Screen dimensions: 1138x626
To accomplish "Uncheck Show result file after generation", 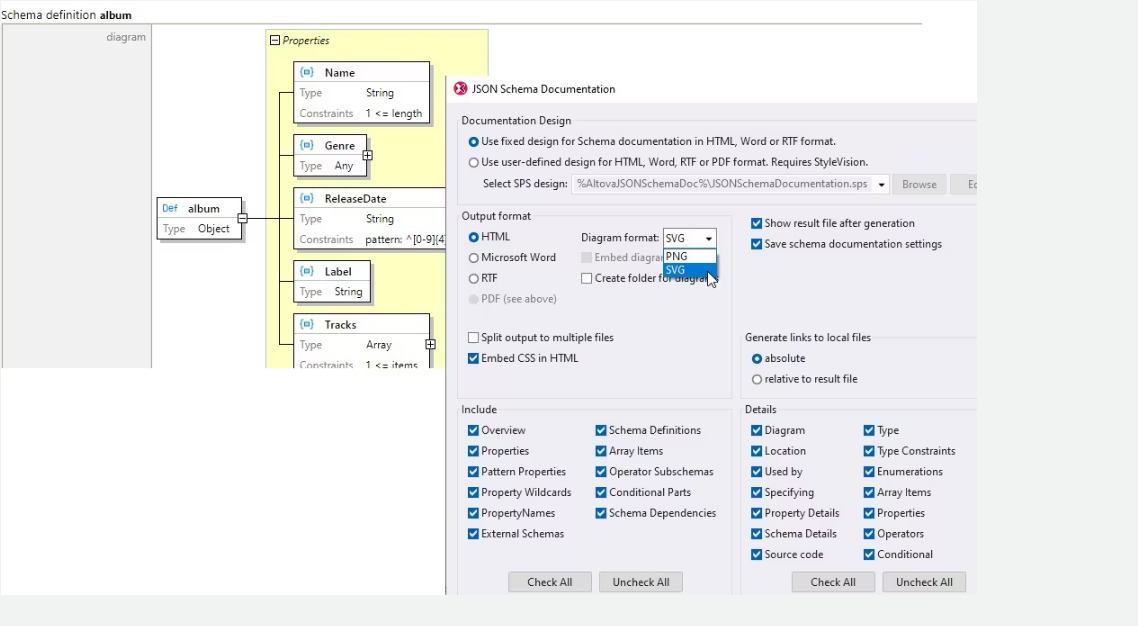I will (x=757, y=224).
